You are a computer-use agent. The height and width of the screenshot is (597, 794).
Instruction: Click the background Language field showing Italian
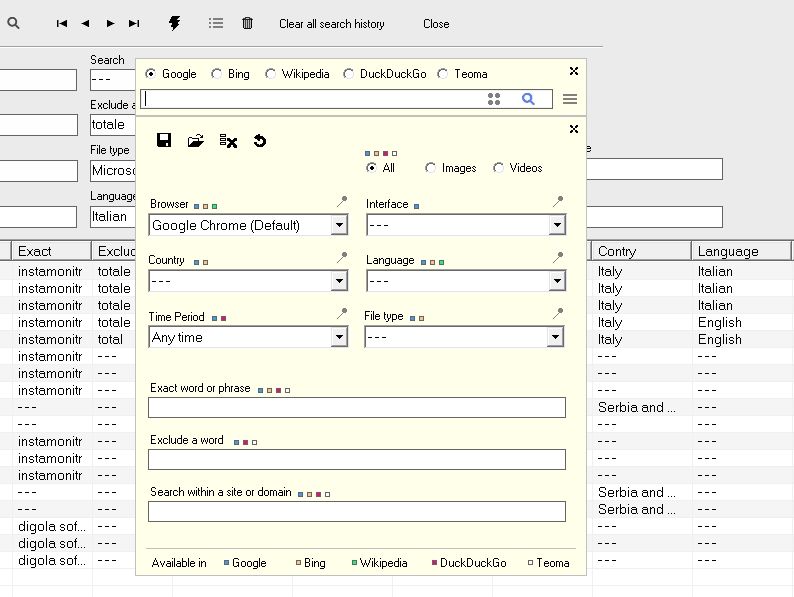[x=112, y=217]
